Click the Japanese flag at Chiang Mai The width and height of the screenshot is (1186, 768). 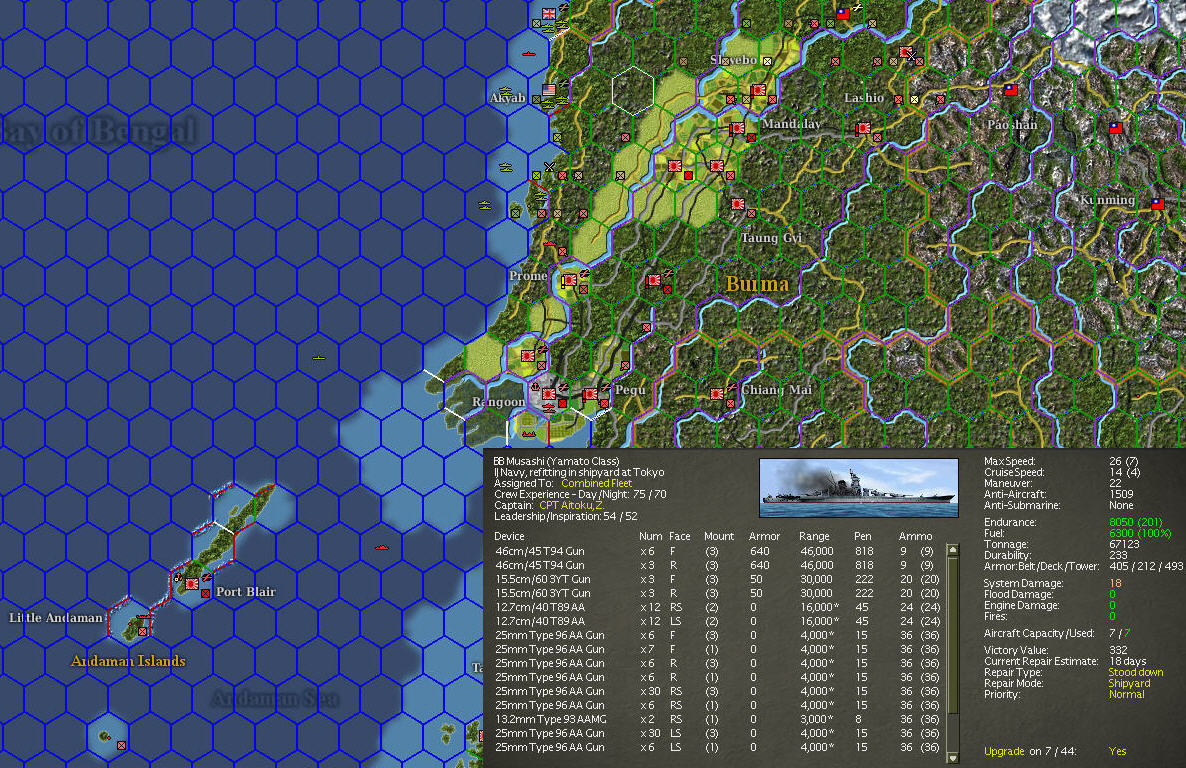pos(717,393)
